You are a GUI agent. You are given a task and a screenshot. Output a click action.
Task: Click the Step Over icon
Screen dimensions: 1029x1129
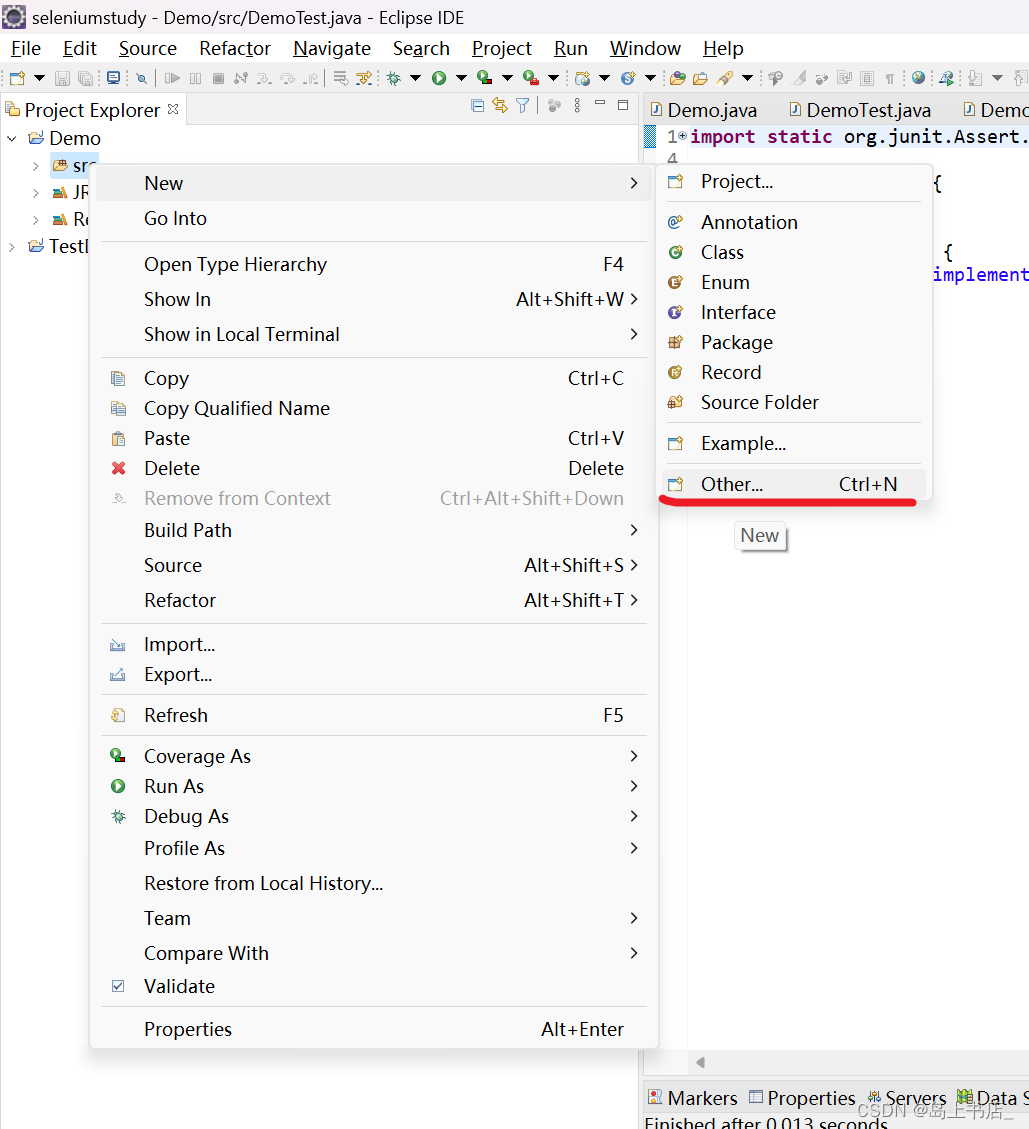pyautogui.click(x=287, y=78)
